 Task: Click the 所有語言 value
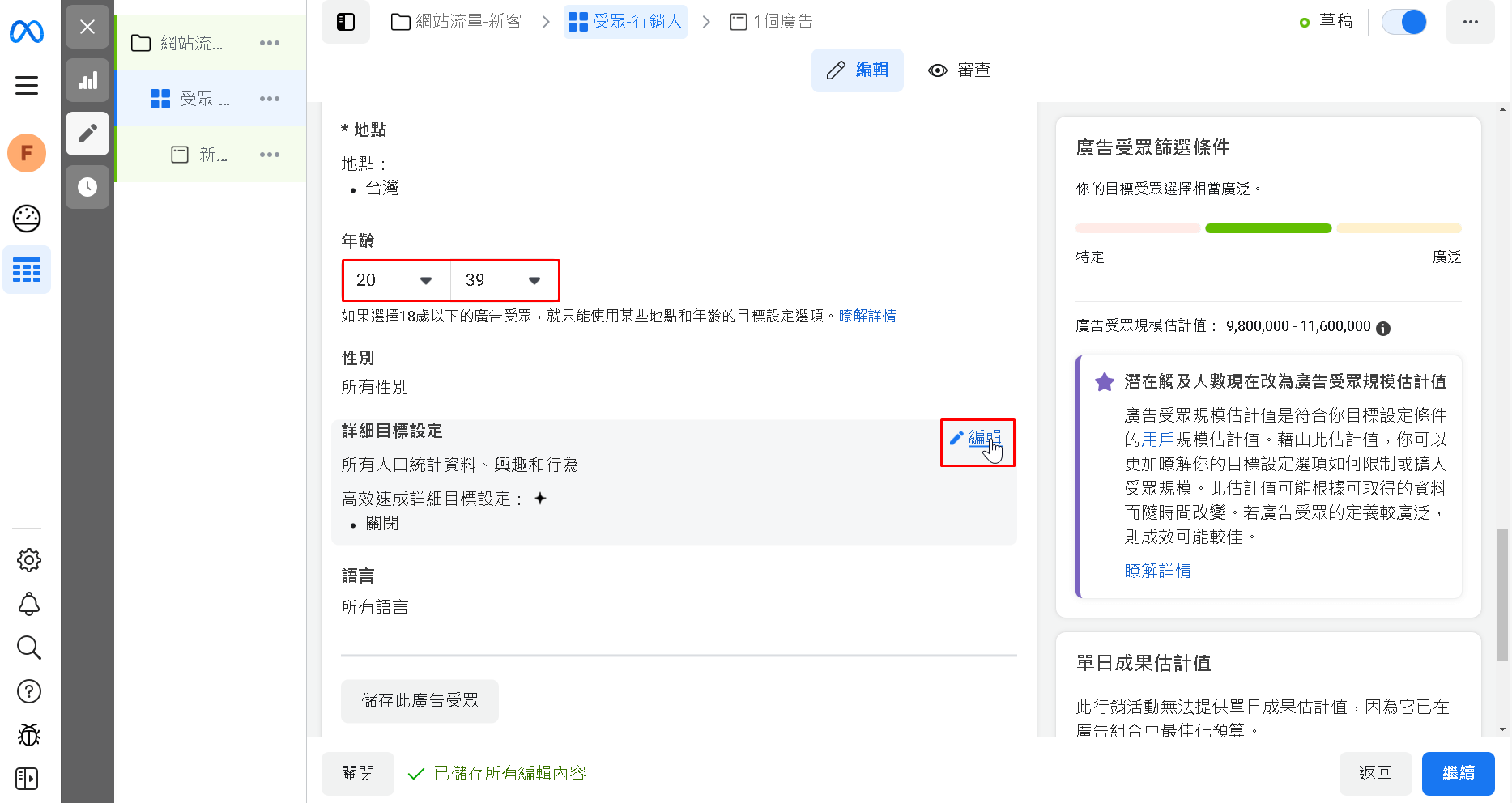coord(375,608)
